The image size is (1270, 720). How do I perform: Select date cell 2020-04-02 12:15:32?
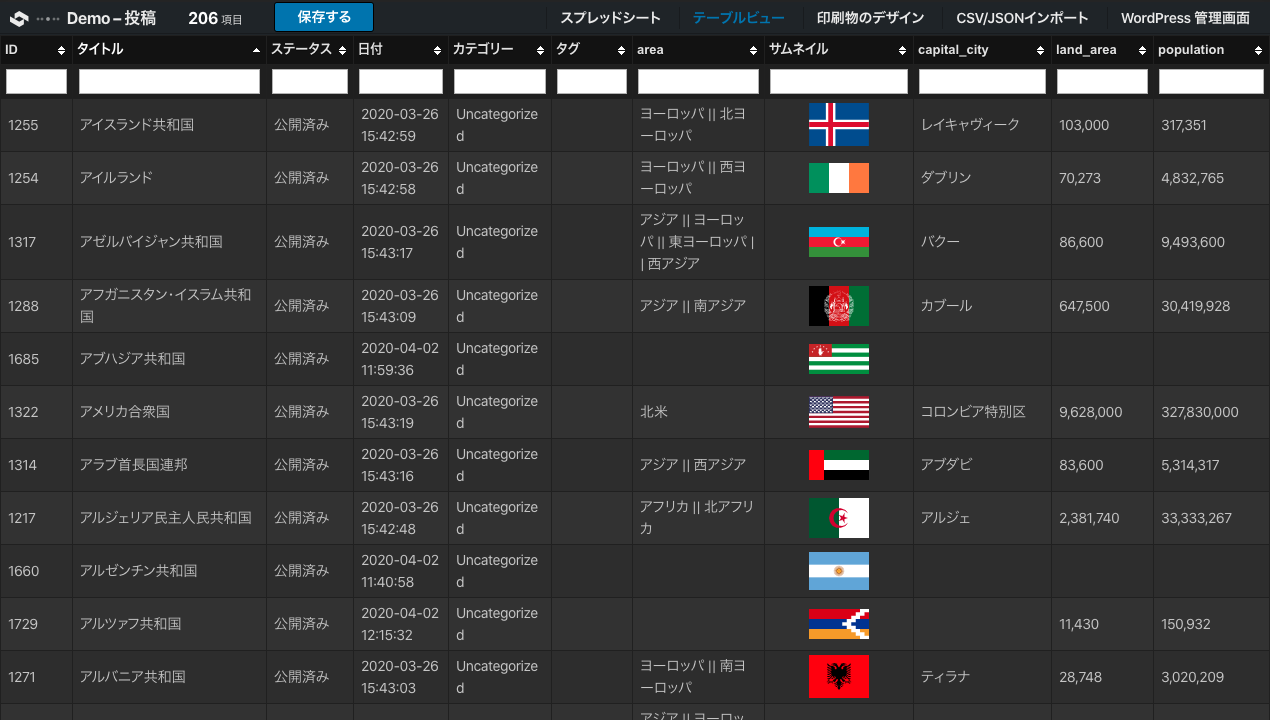pyautogui.click(x=400, y=624)
